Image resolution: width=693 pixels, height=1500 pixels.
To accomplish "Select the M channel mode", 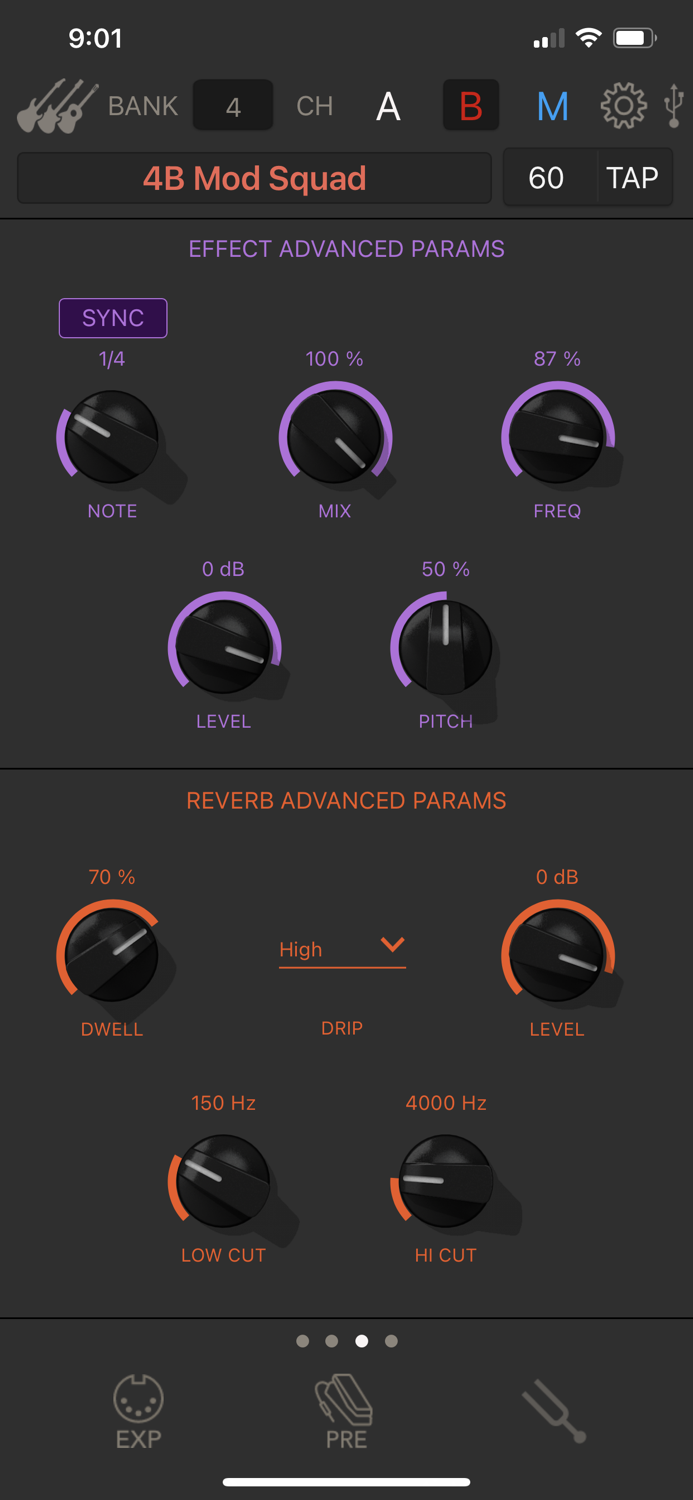I will [x=552, y=106].
